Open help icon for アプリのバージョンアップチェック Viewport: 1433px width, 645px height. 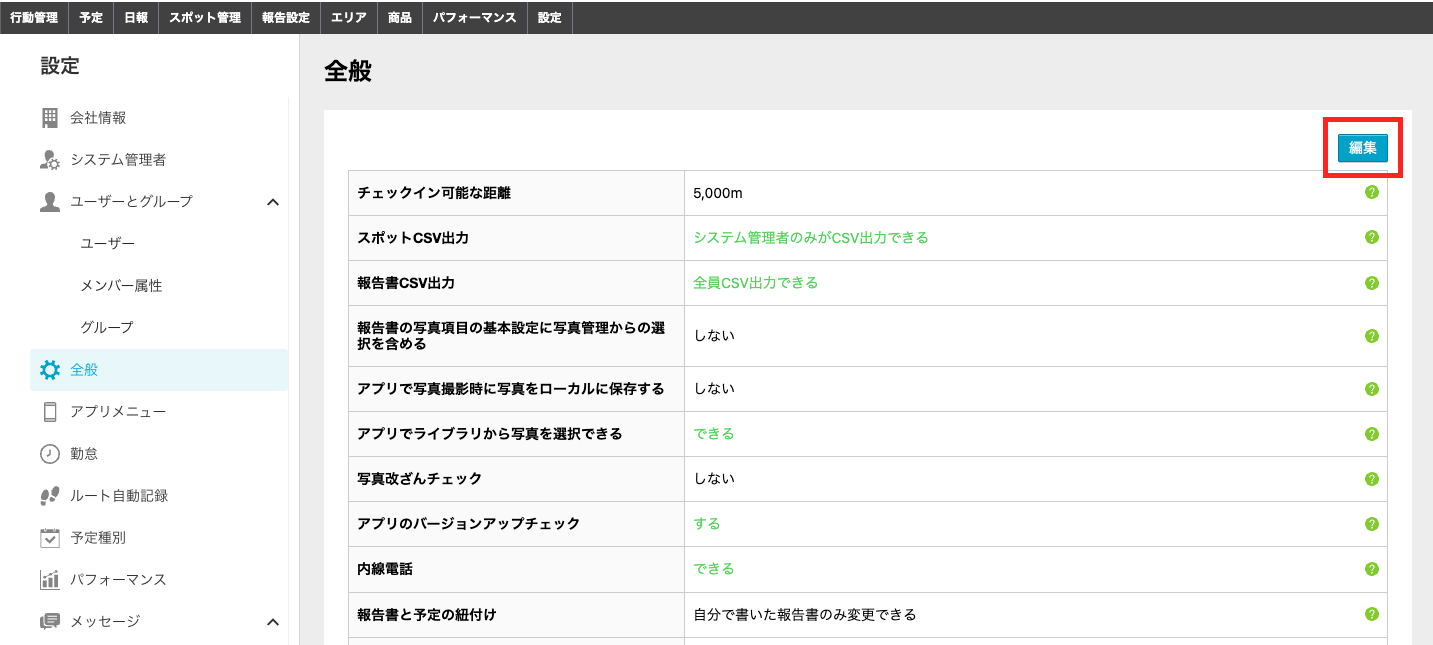coord(1372,524)
